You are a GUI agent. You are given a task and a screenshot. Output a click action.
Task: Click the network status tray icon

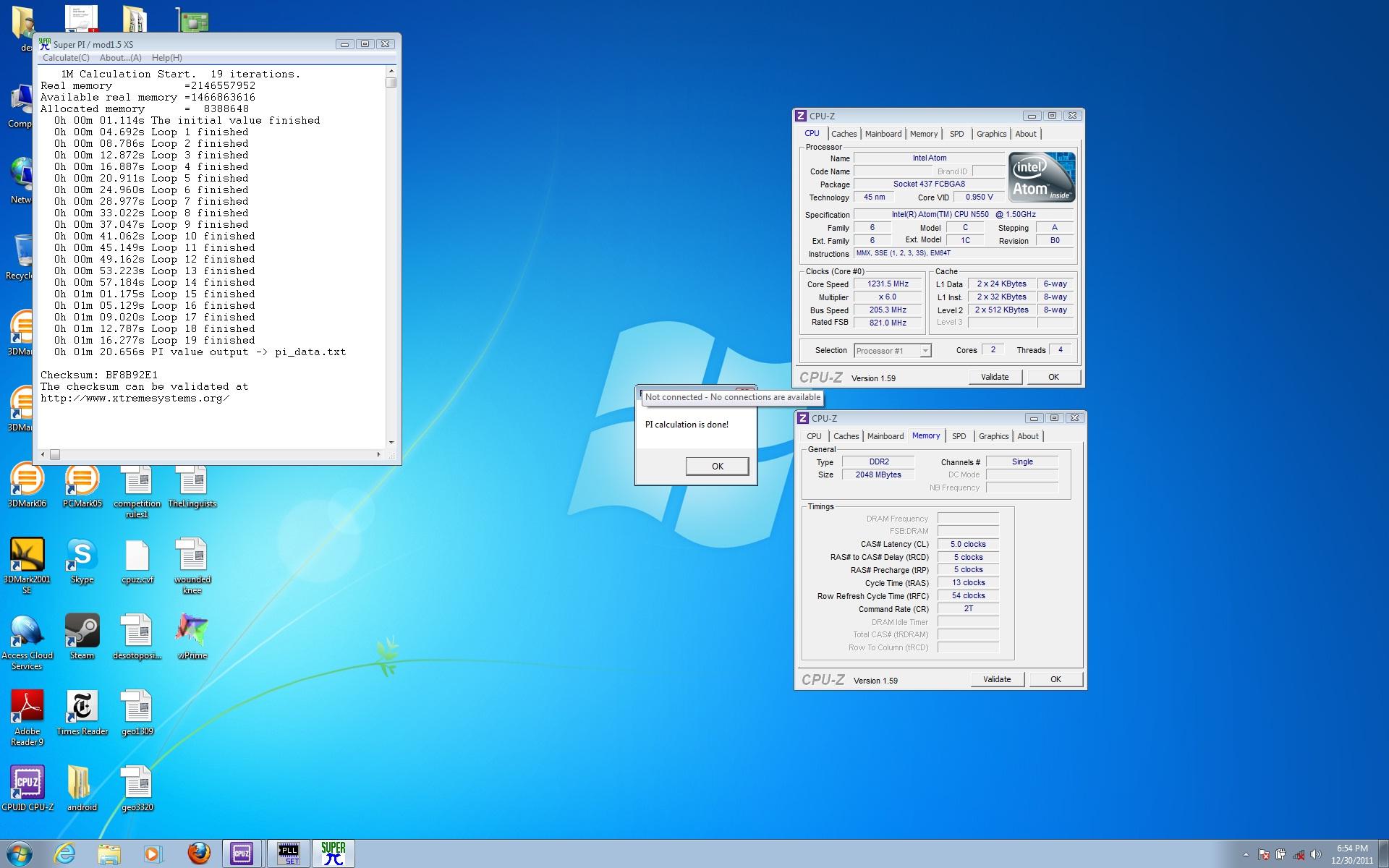coord(1299,854)
